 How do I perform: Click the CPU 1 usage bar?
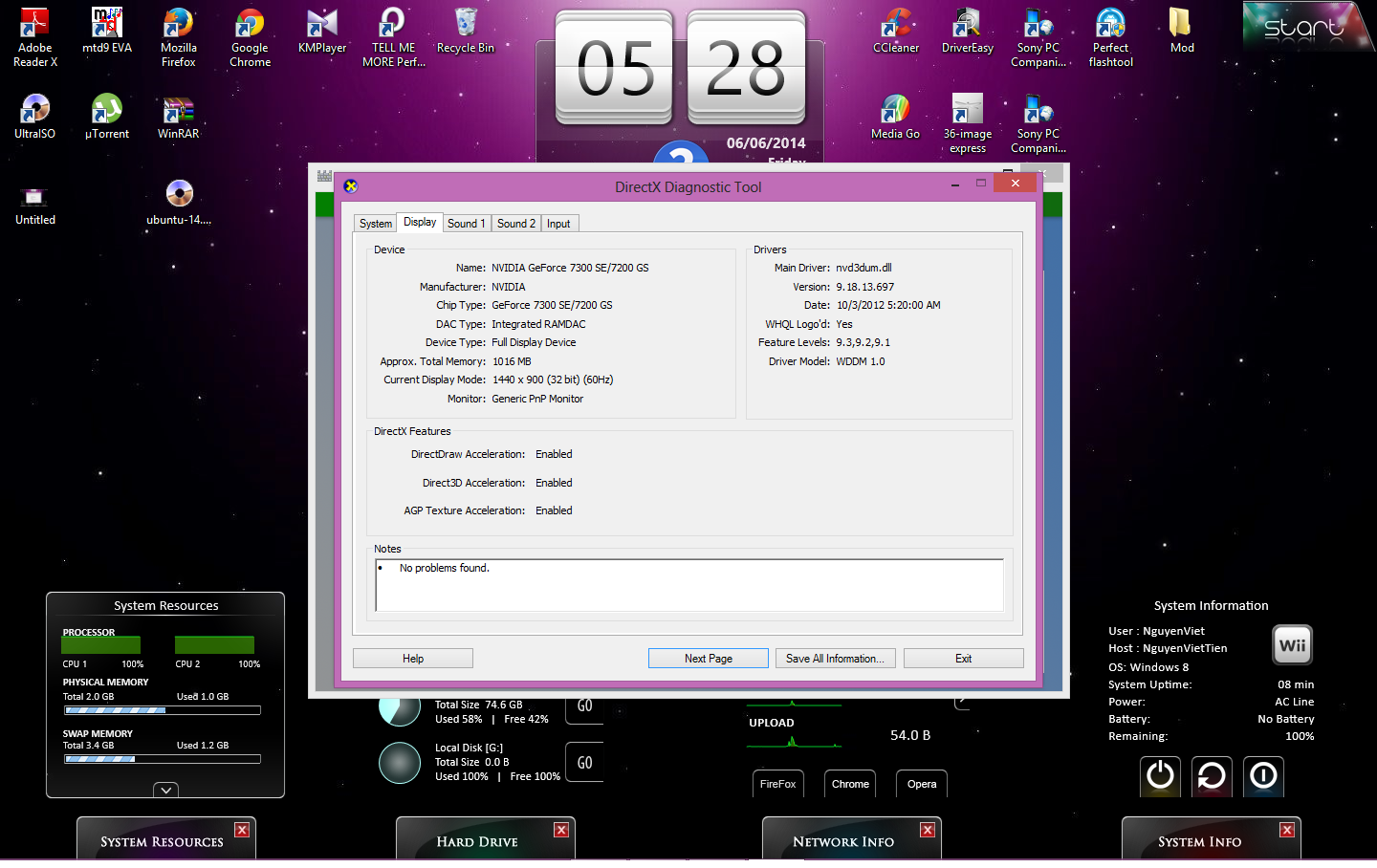pos(101,645)
